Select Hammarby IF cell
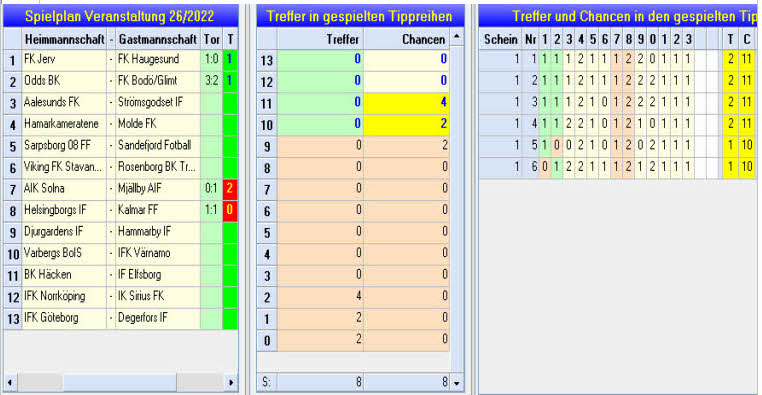The height and width of the screenshot is (395, 762). [158, 232]
